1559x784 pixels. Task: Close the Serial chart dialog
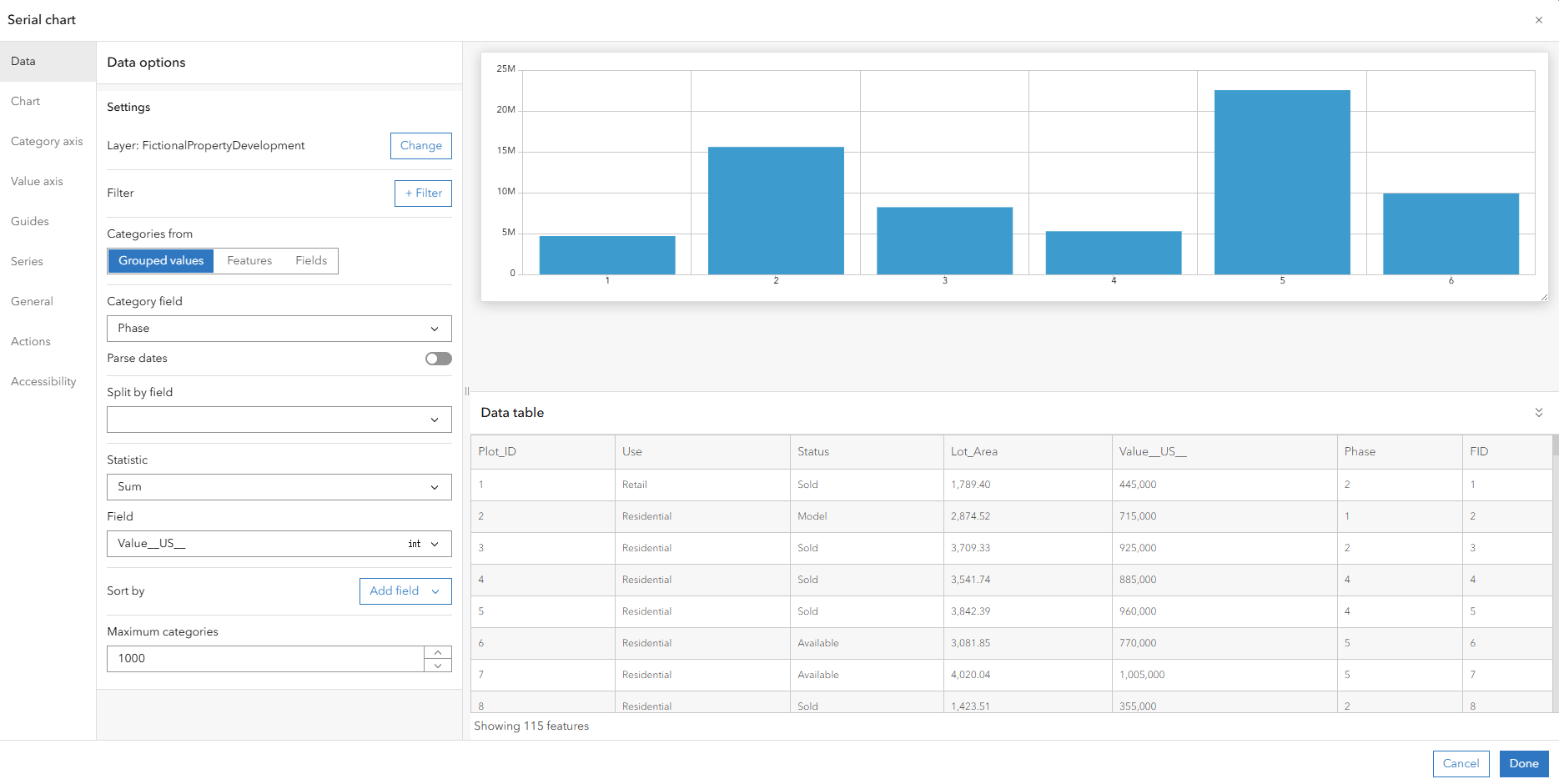click(x=1538, y=20)
